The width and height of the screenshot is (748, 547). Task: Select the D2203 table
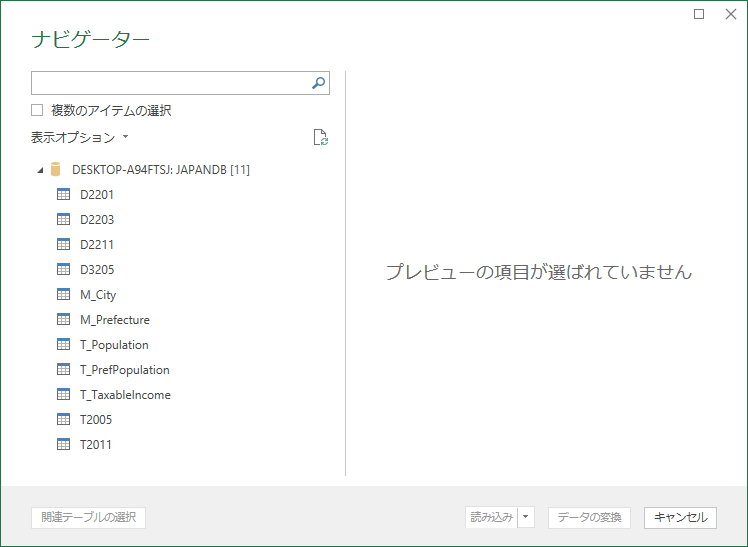[x=97, y=220]
